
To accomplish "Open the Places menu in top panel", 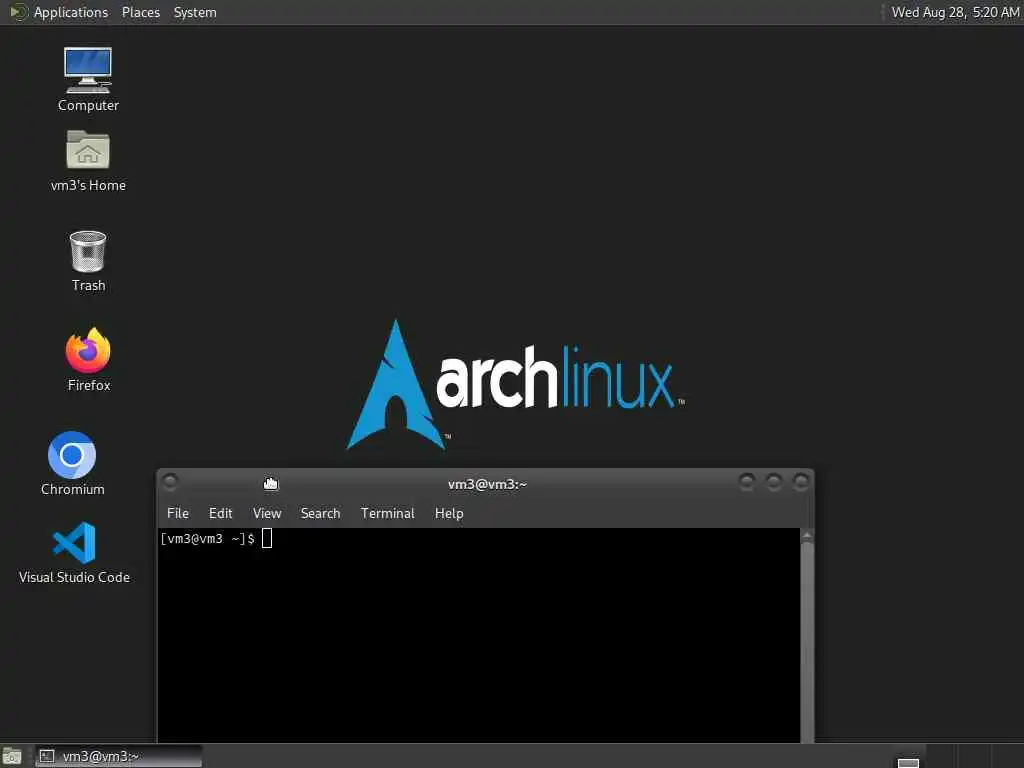I will tap(140, 12).
